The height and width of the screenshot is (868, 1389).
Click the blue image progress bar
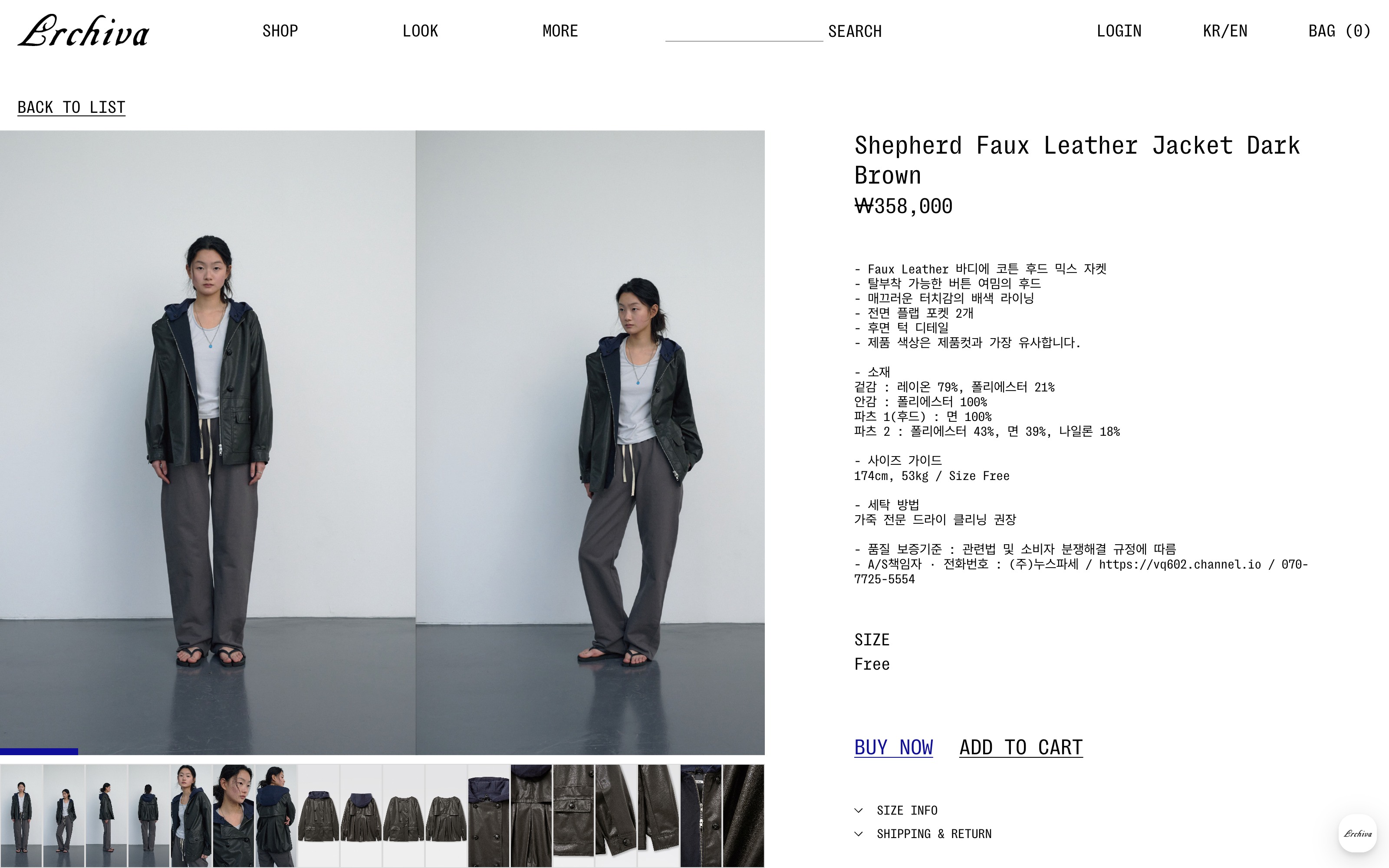(x=39, y=751)
